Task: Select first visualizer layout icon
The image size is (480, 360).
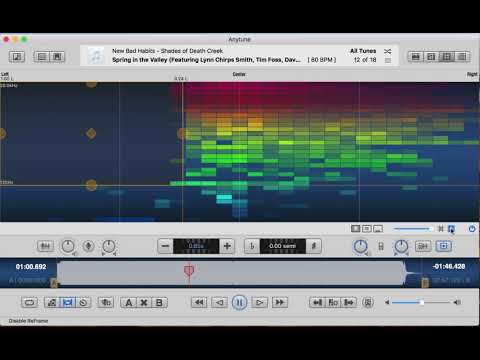Action: coord(356,229)
